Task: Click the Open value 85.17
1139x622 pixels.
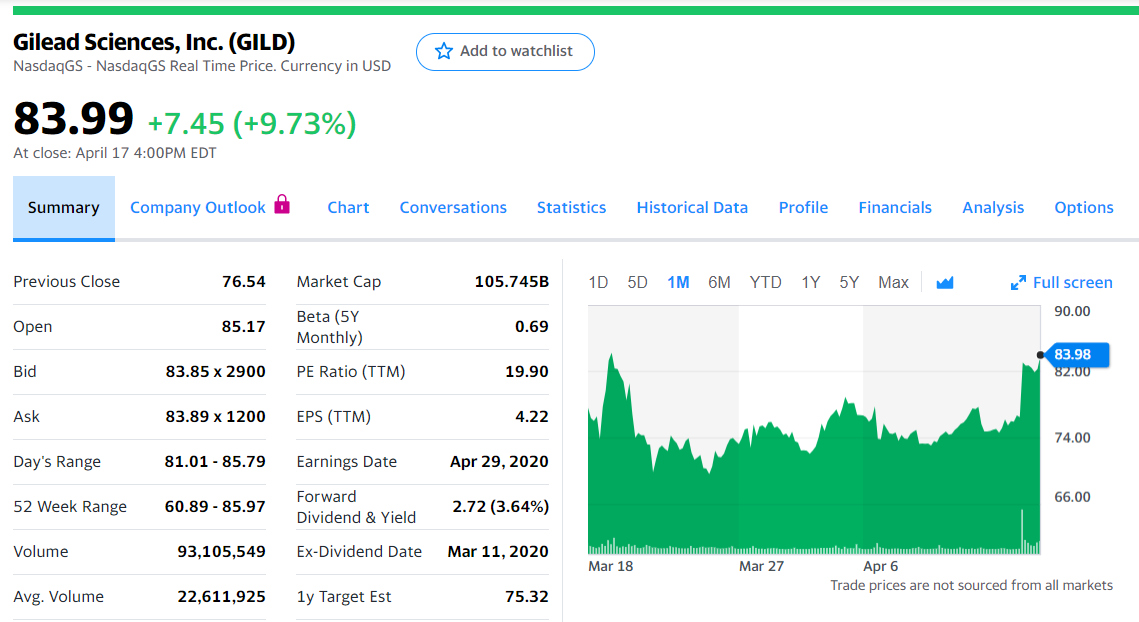Action: pos(243,327)
